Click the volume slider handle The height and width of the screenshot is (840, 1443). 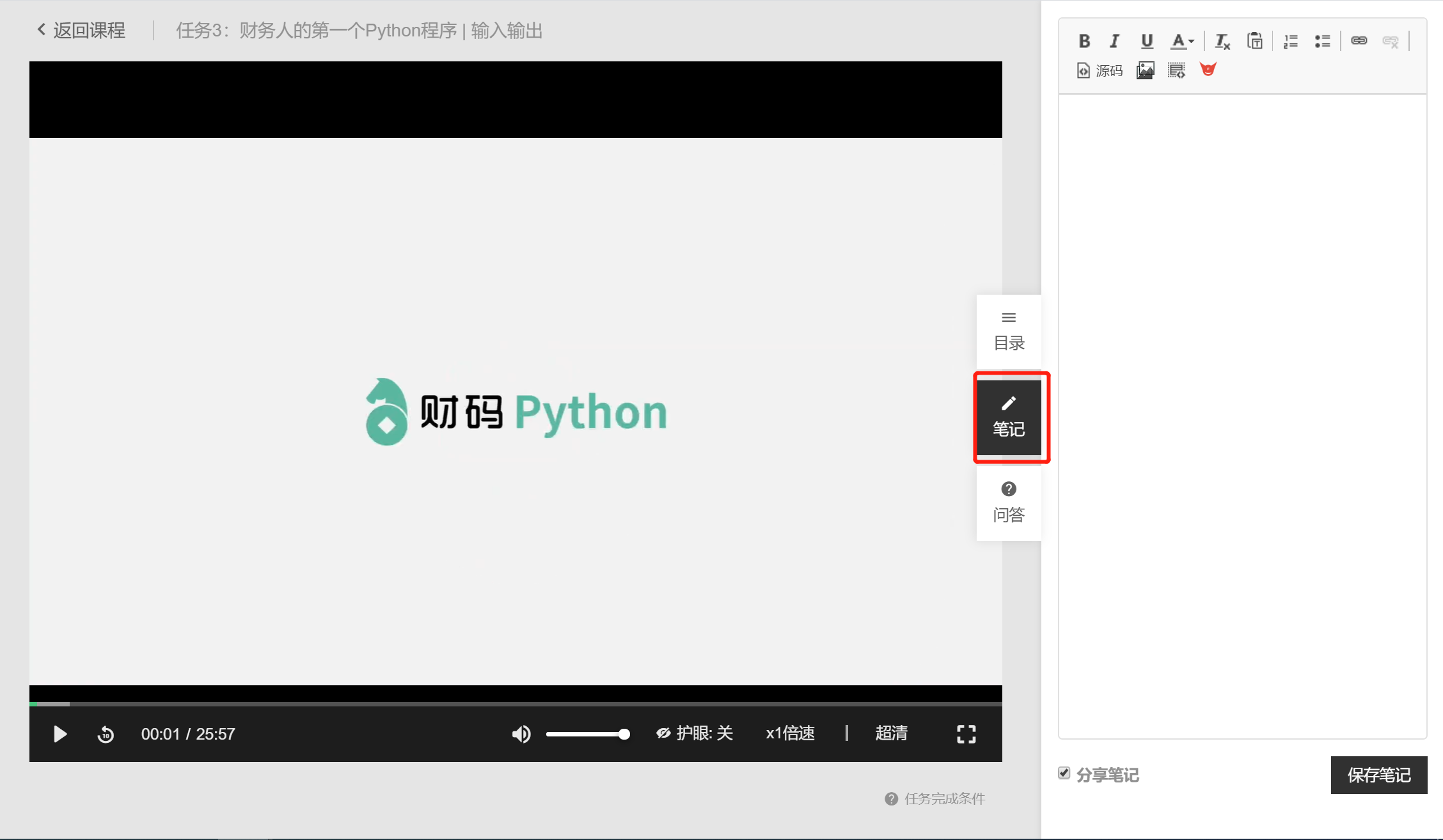click(624, 735)
